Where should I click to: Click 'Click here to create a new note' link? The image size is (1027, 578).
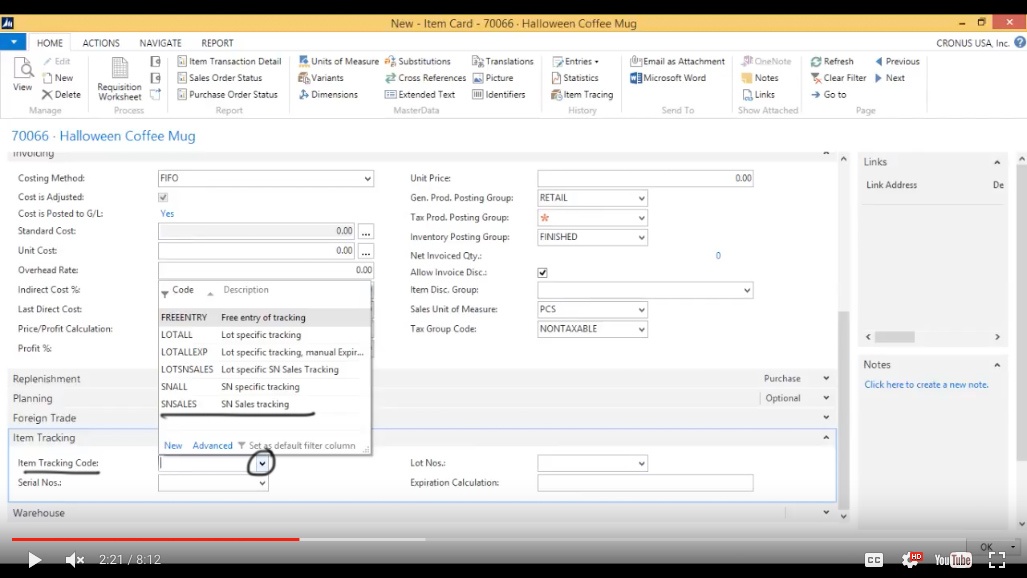[926, 385]
